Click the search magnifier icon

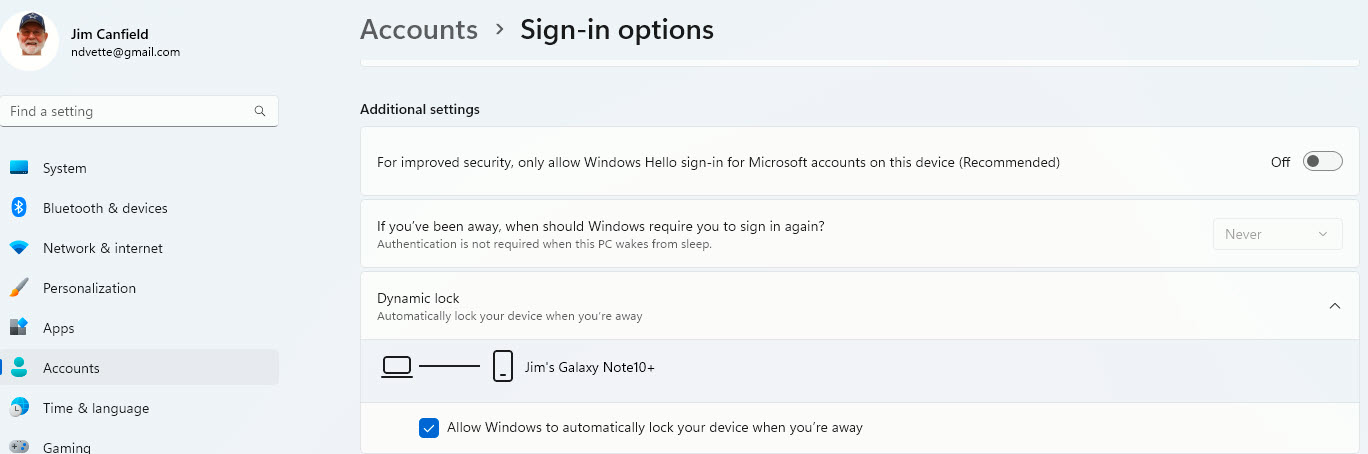tap(260, 112)
